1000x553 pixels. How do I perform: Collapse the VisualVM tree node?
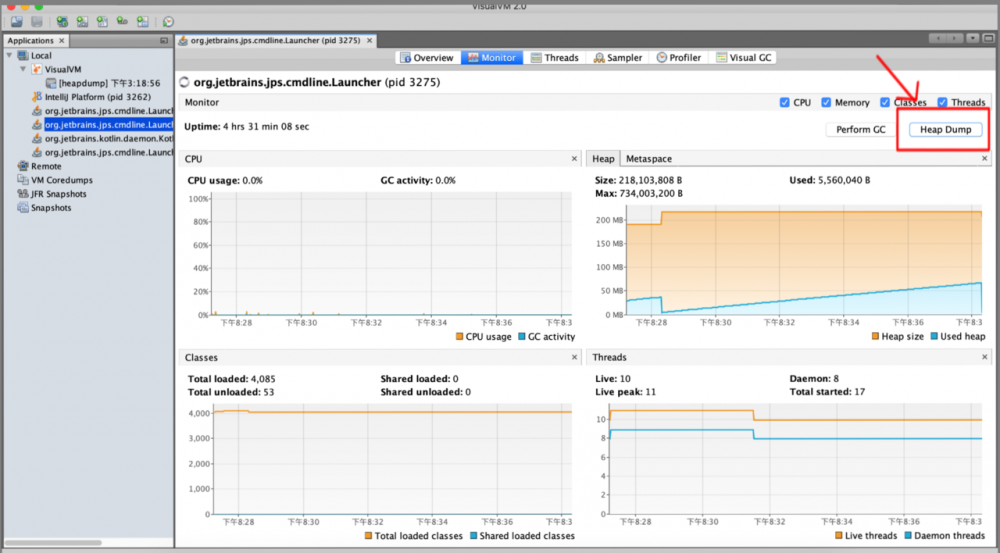[x=23, y=69]
